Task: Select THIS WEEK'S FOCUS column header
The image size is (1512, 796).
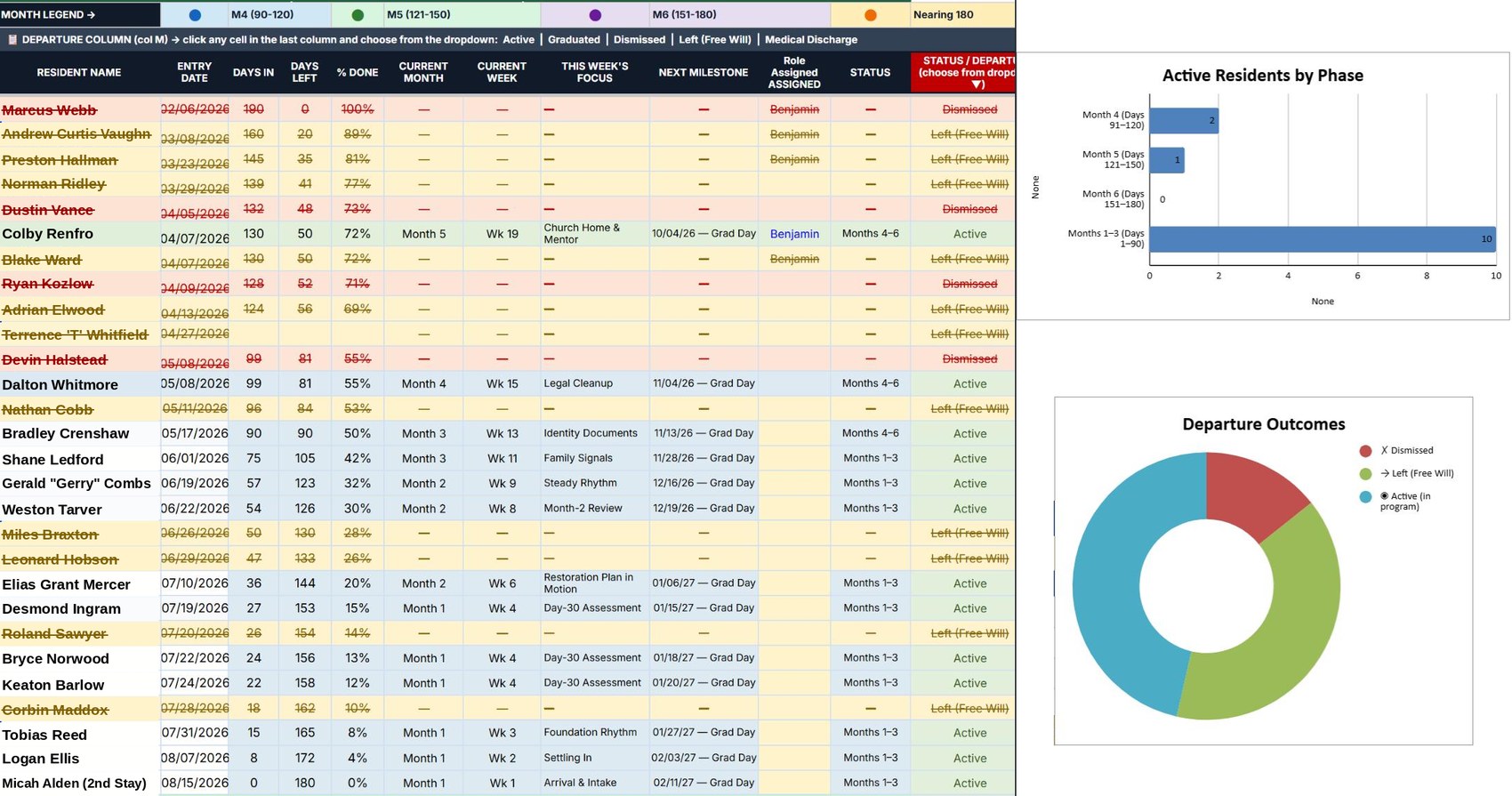Action: 595,72
